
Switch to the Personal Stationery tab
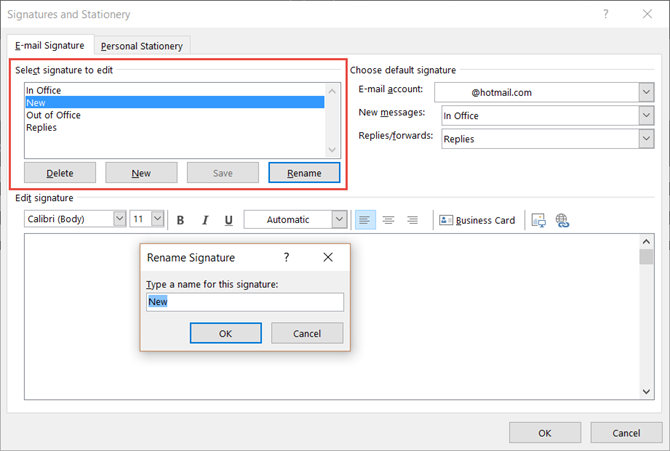pyautogui.click(x=142, y=46)
